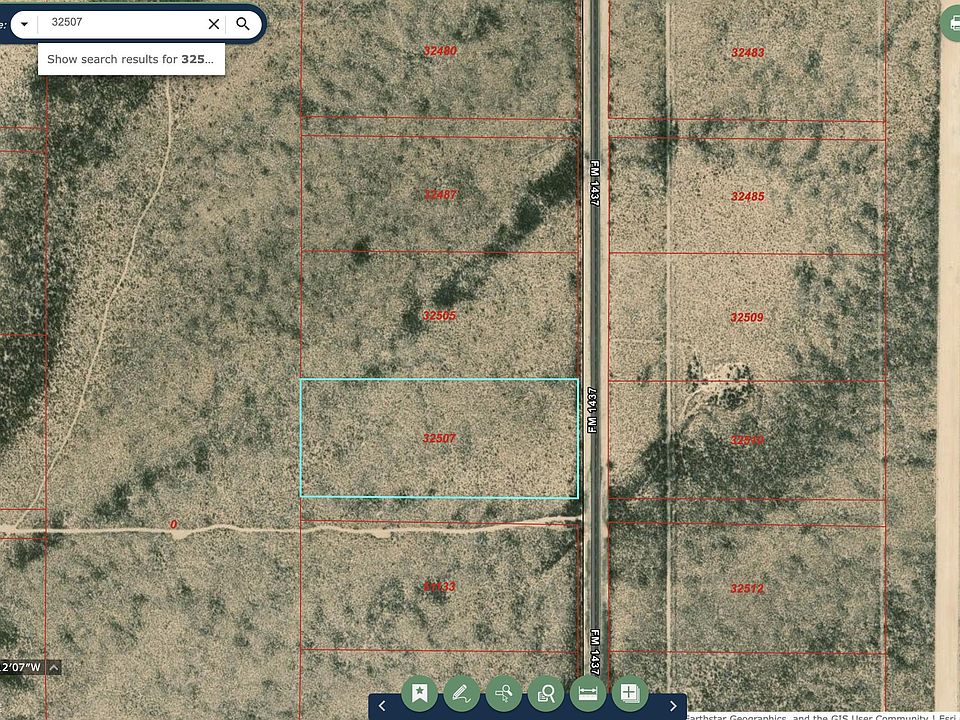Select parcel label 32485
The height and width of the screenshot is (720, 960).
coord(748,197)
